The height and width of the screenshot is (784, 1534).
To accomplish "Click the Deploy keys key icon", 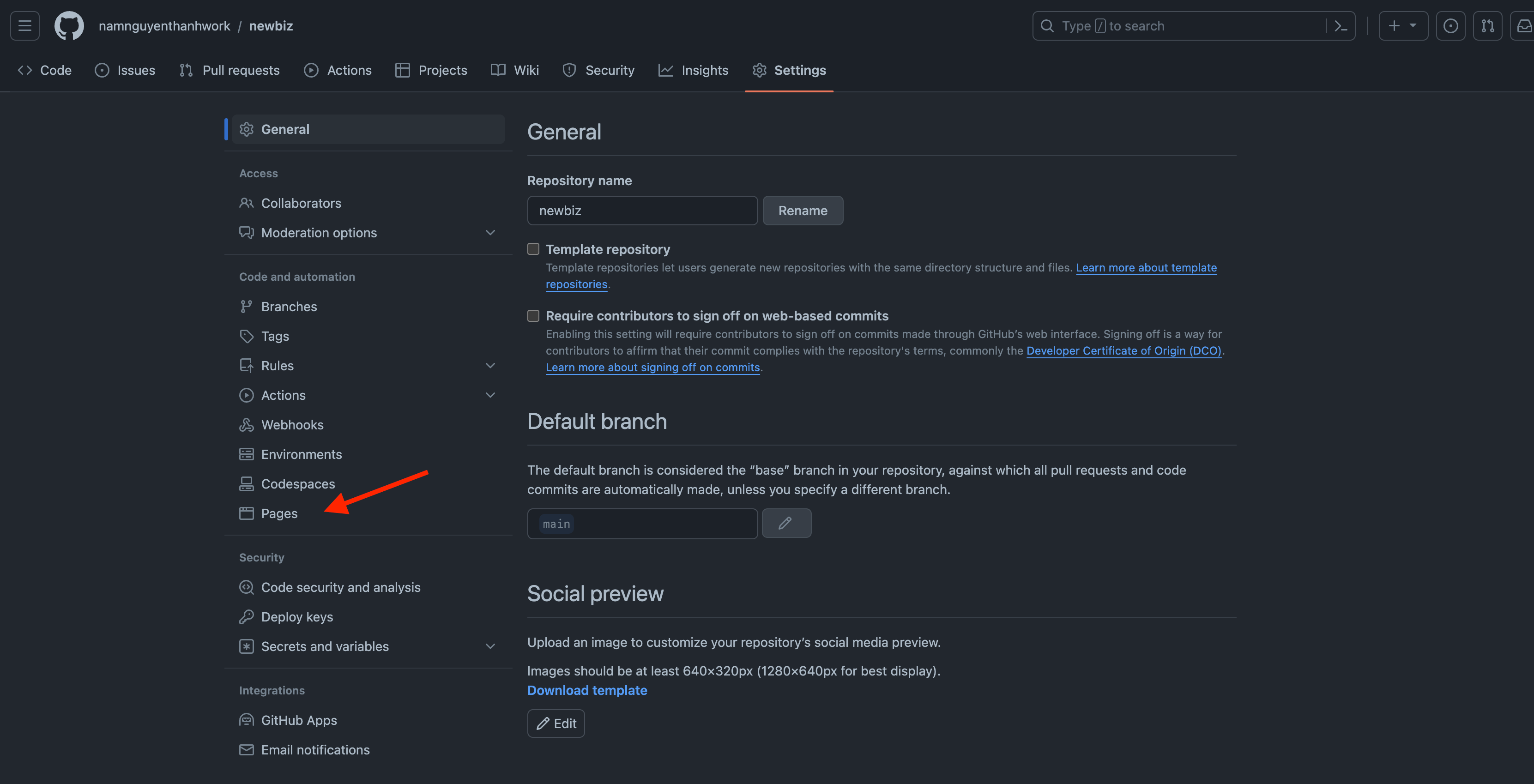I will pos(246,617).
